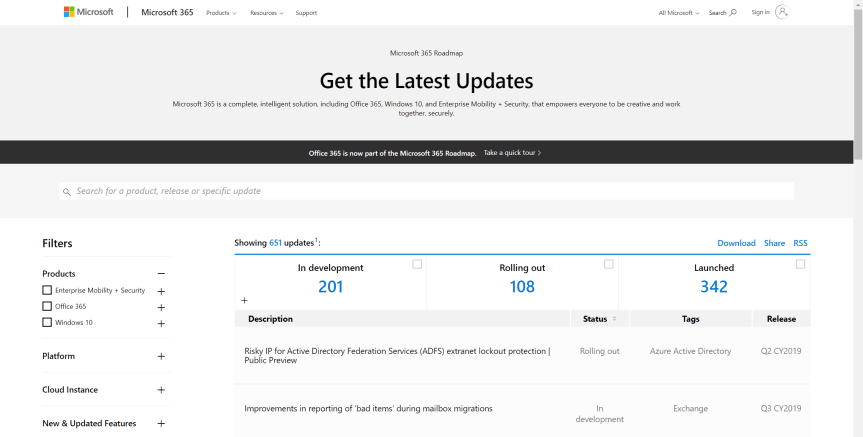Expand the Platform filter section
Image resolution: width=863 pixels, height=437 pixels.
161,356
